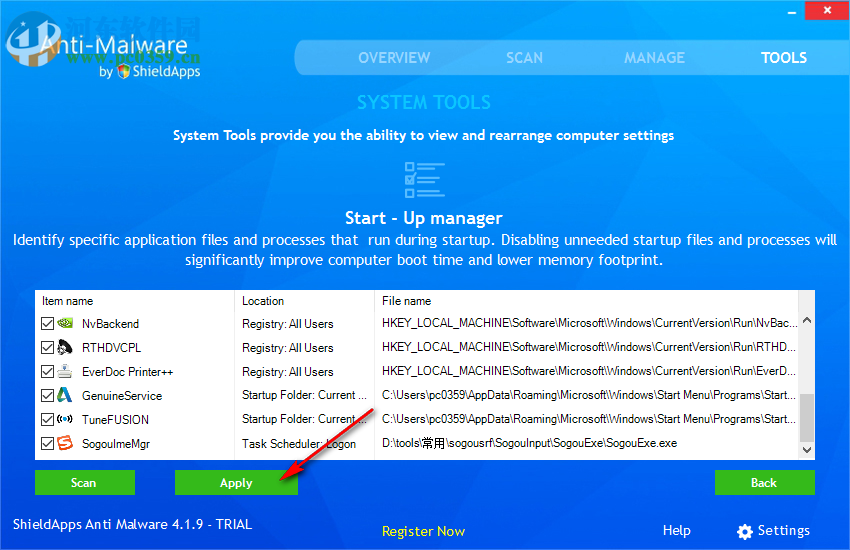Click the Apply button
This screenshot has width=850, height=550.
(x=236, y=482)
